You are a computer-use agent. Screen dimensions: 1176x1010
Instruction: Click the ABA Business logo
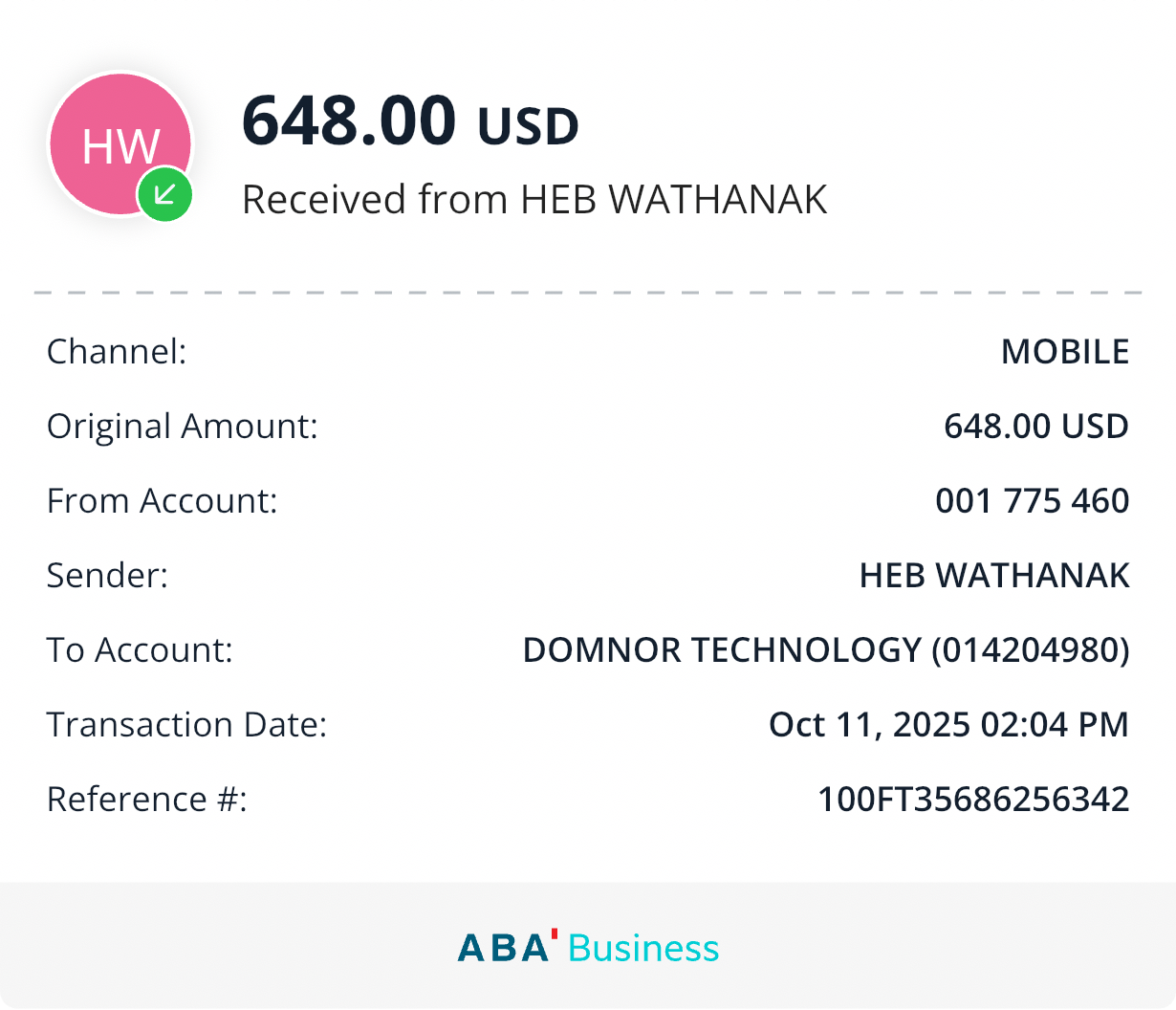pyautogui.click(x=588, y=948)
